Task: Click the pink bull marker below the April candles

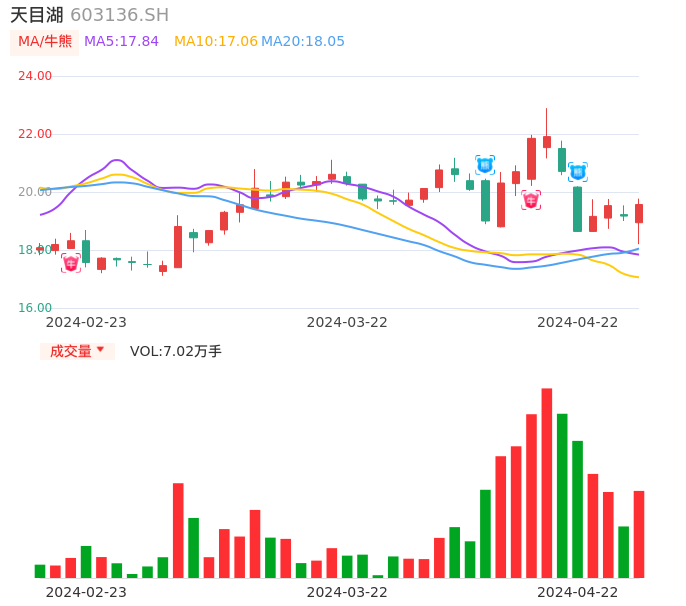Action: (531, 200)
